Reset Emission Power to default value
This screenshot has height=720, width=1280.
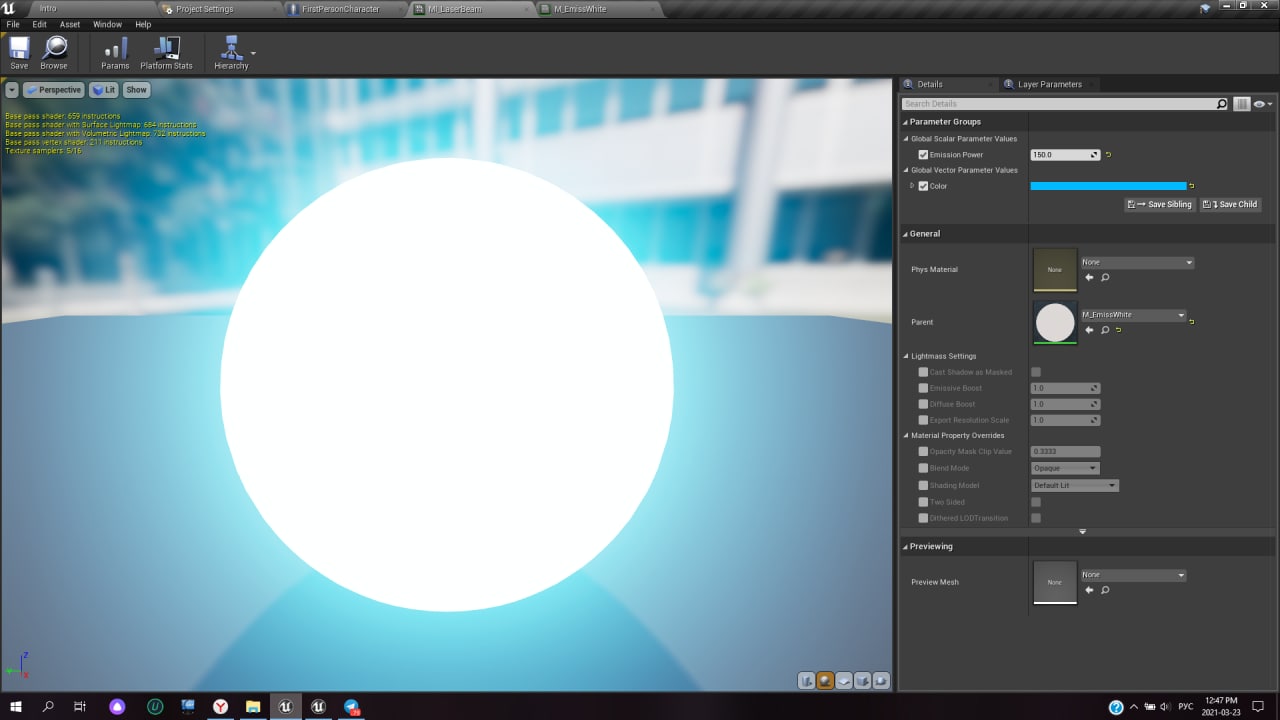(x=1108, y=155)
